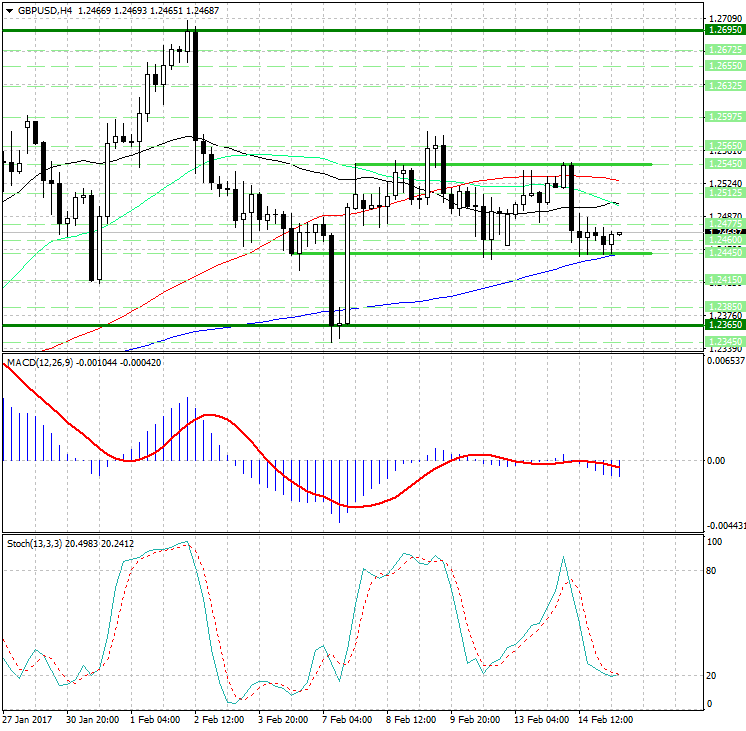Select the 1.26725 dashed level label
746x731 pixels.
click(724, 49)
